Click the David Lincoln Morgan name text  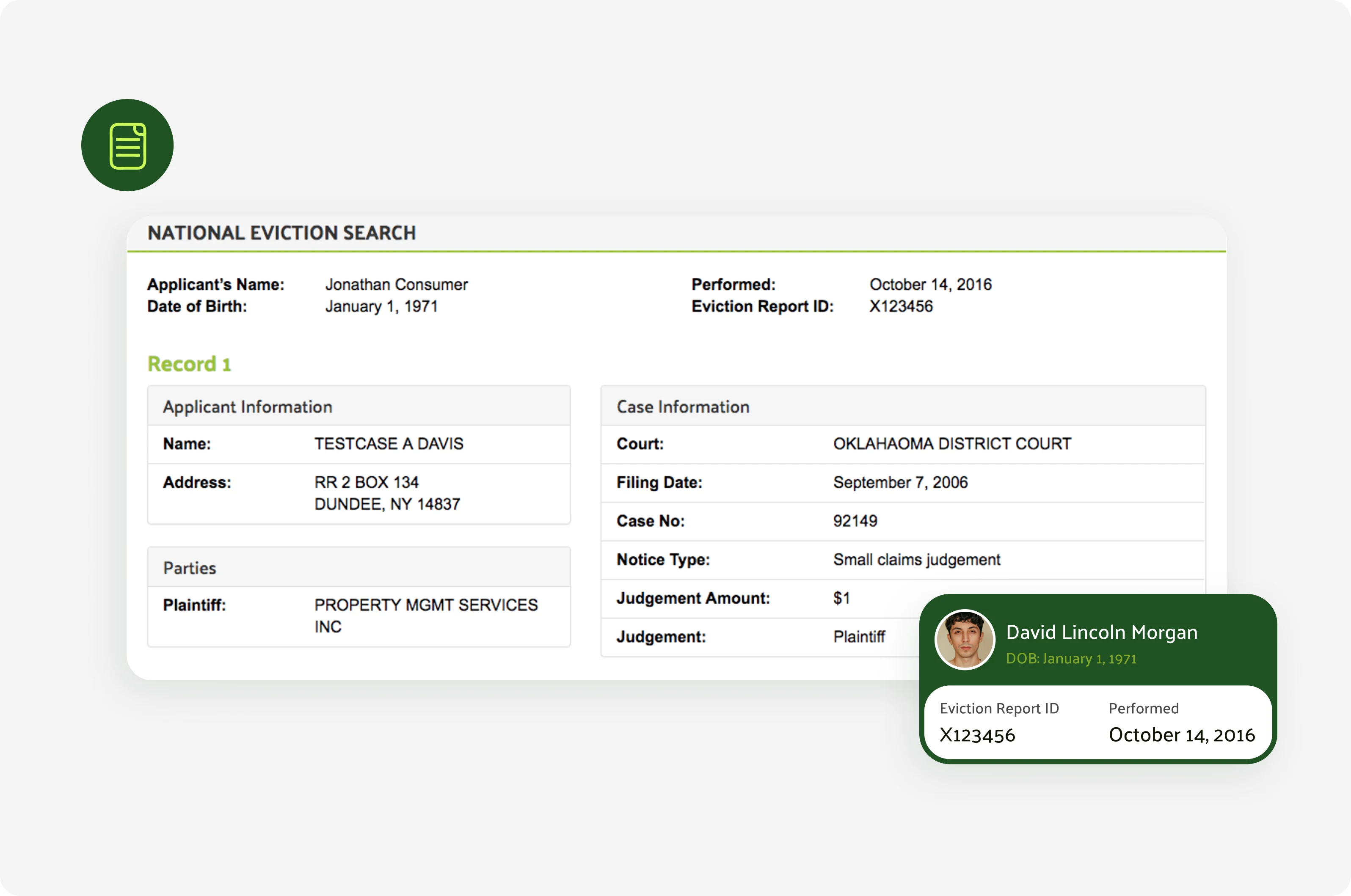click(1101, 632)
